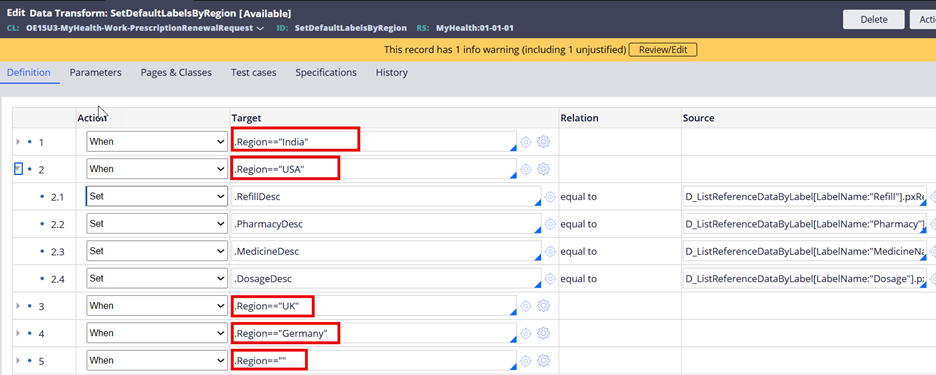Click the gear icon beside .Region=="UK"
The height and width of the screenshot is (375, 936).
543,306
